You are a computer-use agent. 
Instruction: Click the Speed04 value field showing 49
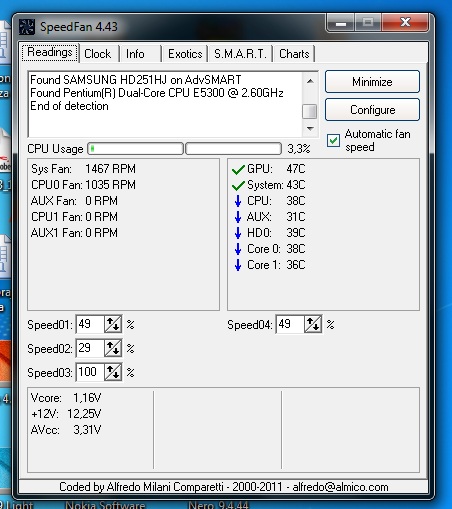coord(290,324)
